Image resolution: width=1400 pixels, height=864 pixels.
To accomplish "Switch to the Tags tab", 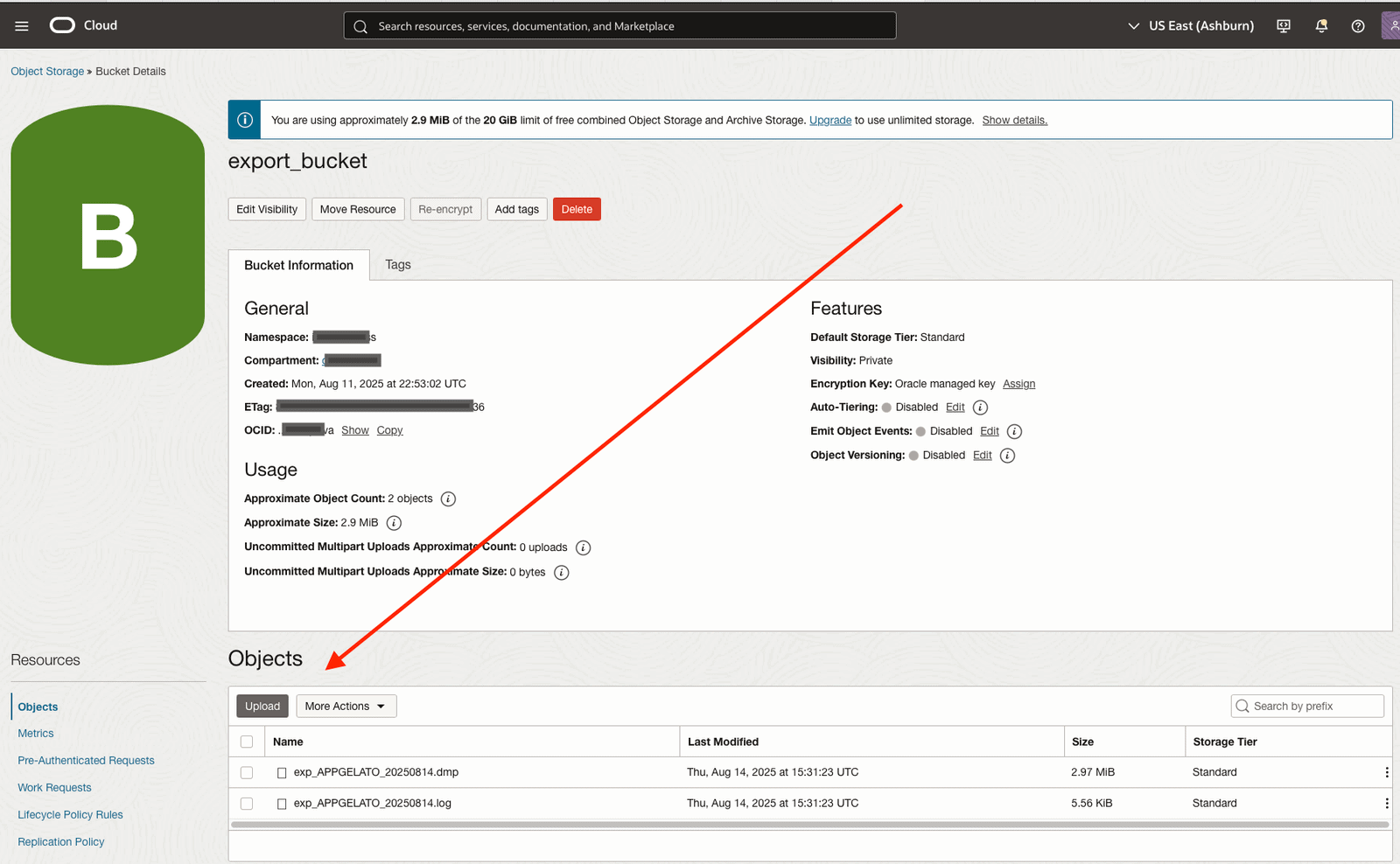I will tap(397, 265).
